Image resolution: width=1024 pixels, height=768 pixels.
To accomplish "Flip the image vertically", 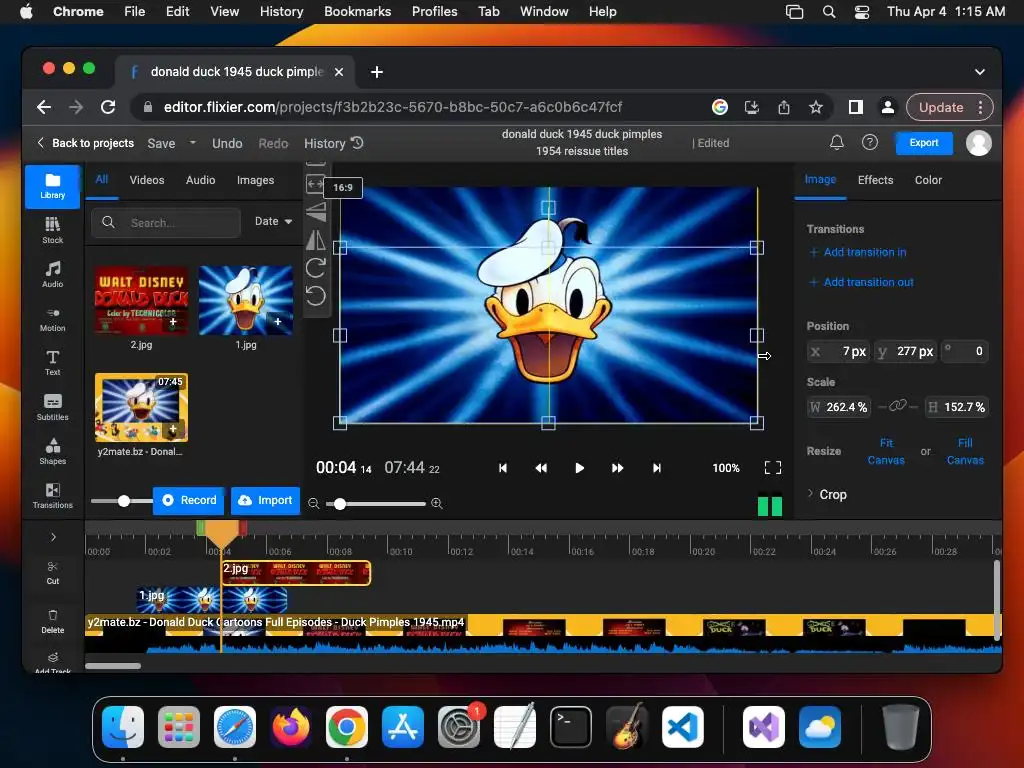I will [315, 212].
